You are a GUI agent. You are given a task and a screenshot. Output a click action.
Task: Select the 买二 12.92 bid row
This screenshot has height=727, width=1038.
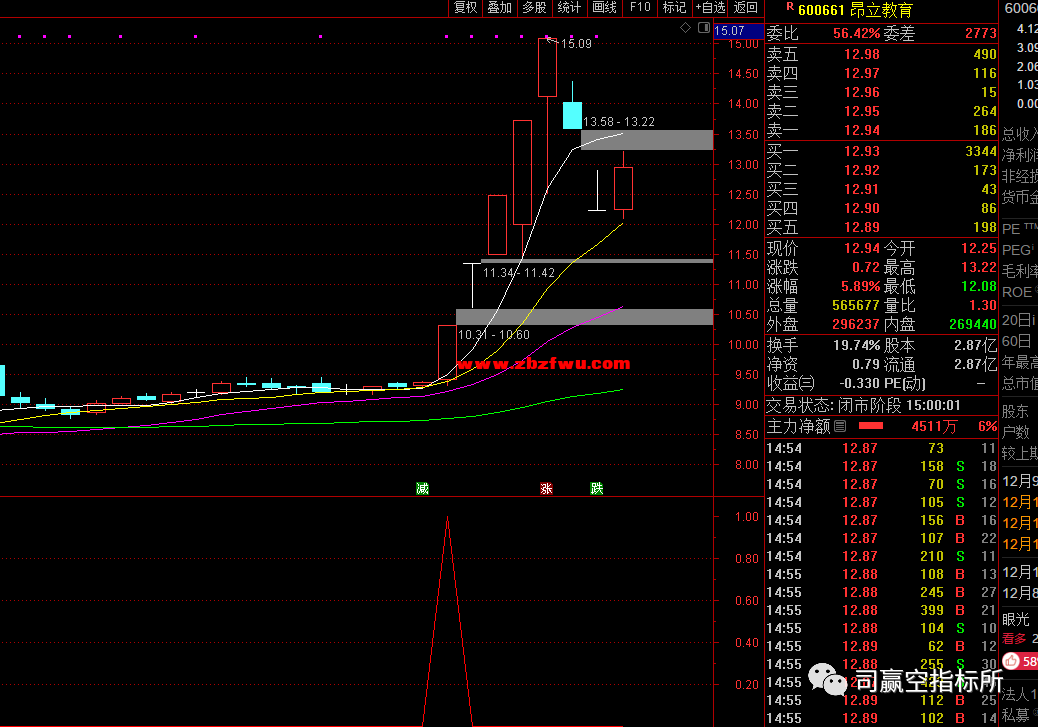[x=881, y=170]
